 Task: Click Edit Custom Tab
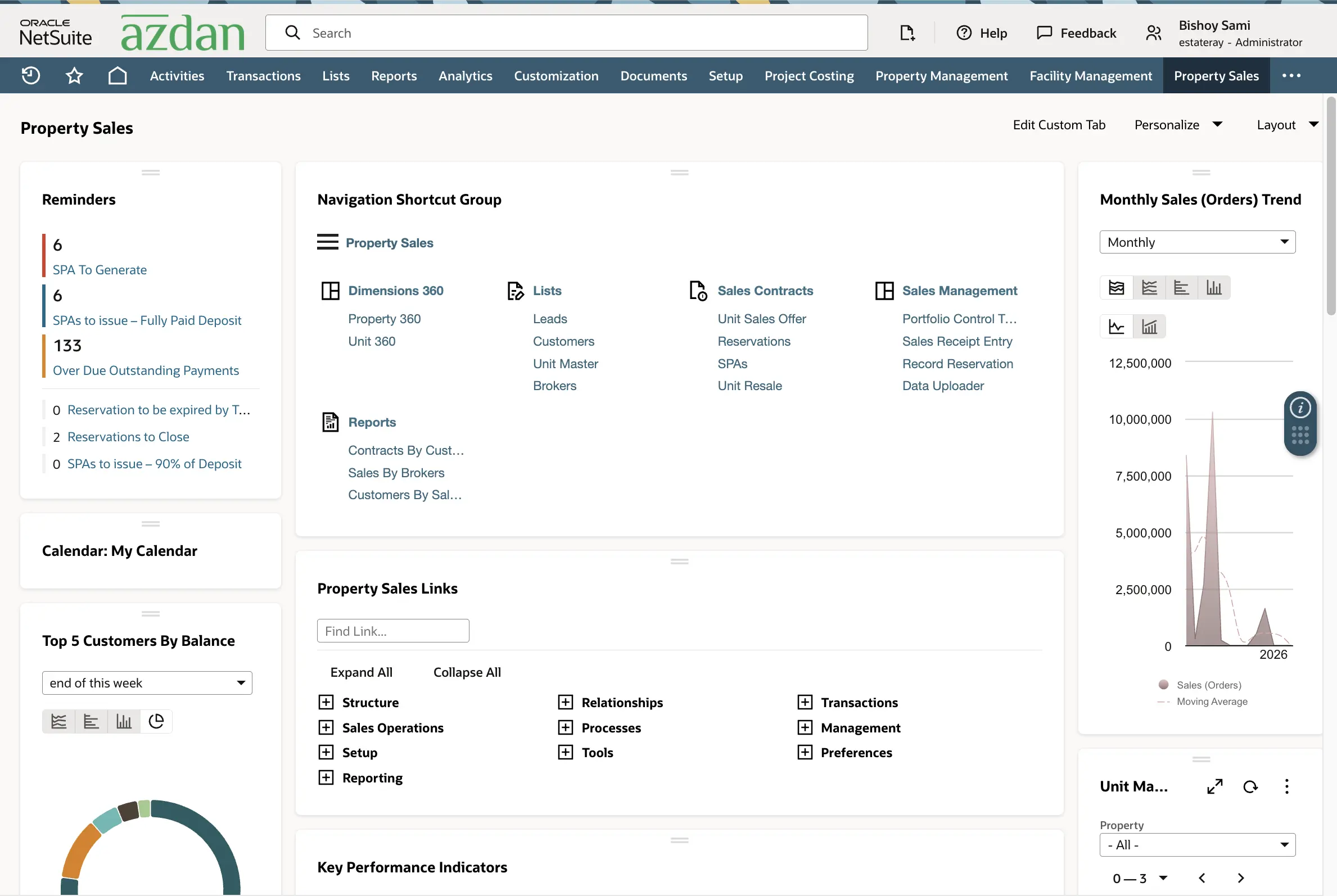tap(1059, 125)
